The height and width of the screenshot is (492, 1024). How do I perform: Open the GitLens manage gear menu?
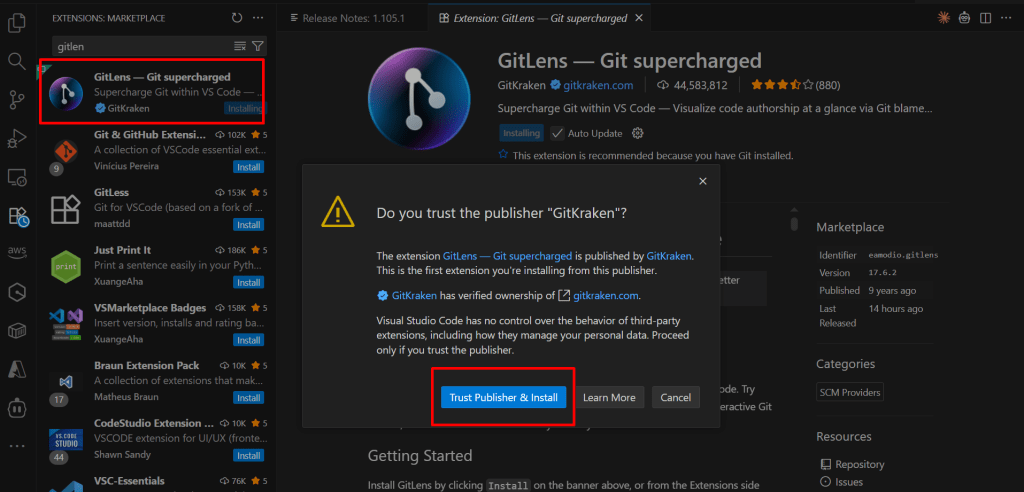[638, 133]
